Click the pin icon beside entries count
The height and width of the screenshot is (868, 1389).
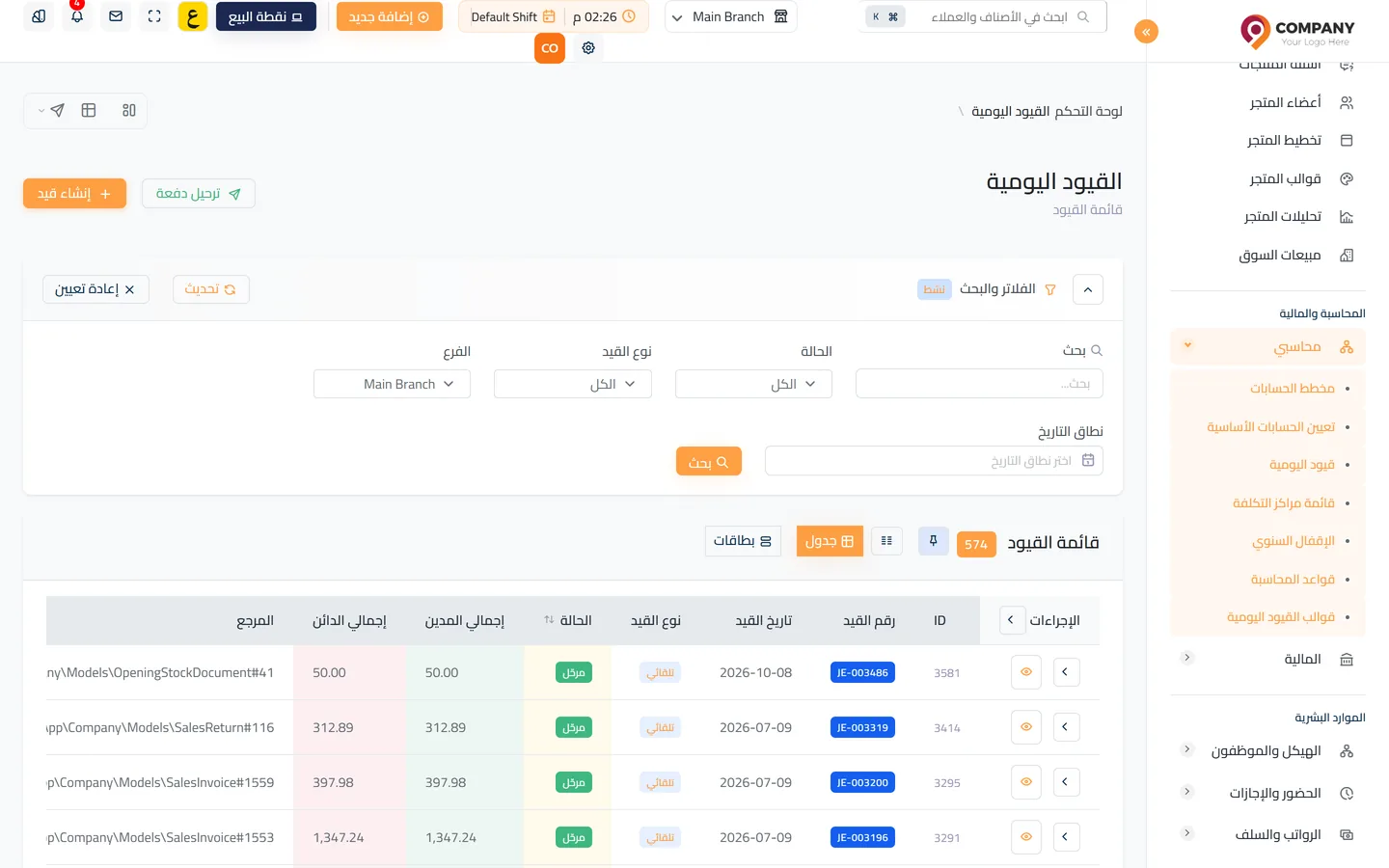pyautogui.click(x=934, y=541)
